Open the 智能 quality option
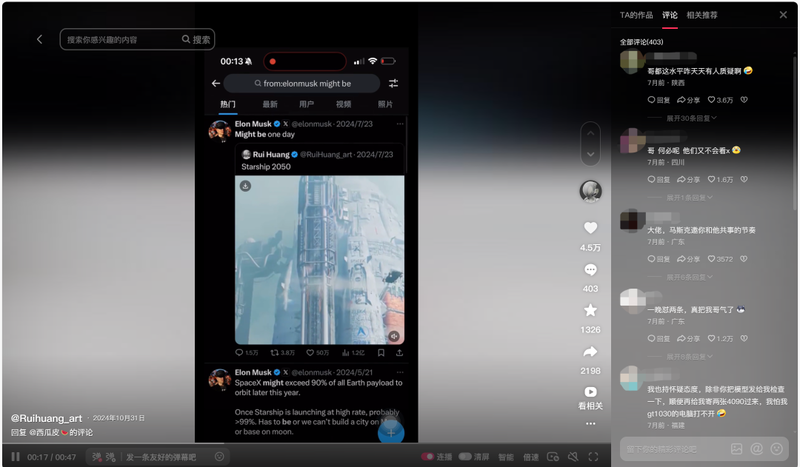Screen dimensions: 800x467 506,457
